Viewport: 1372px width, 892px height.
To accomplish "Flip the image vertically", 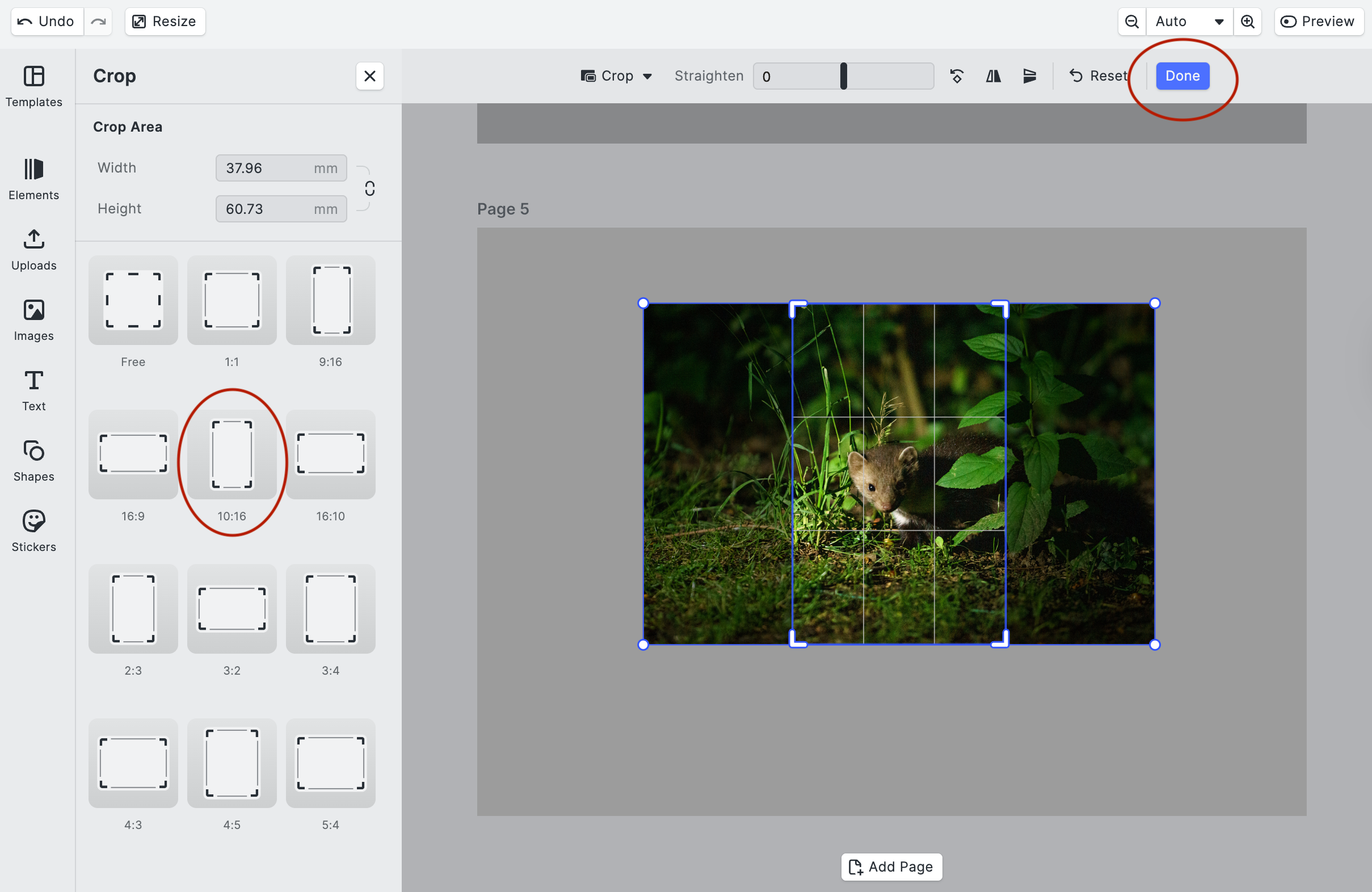I will point(1029,76).
